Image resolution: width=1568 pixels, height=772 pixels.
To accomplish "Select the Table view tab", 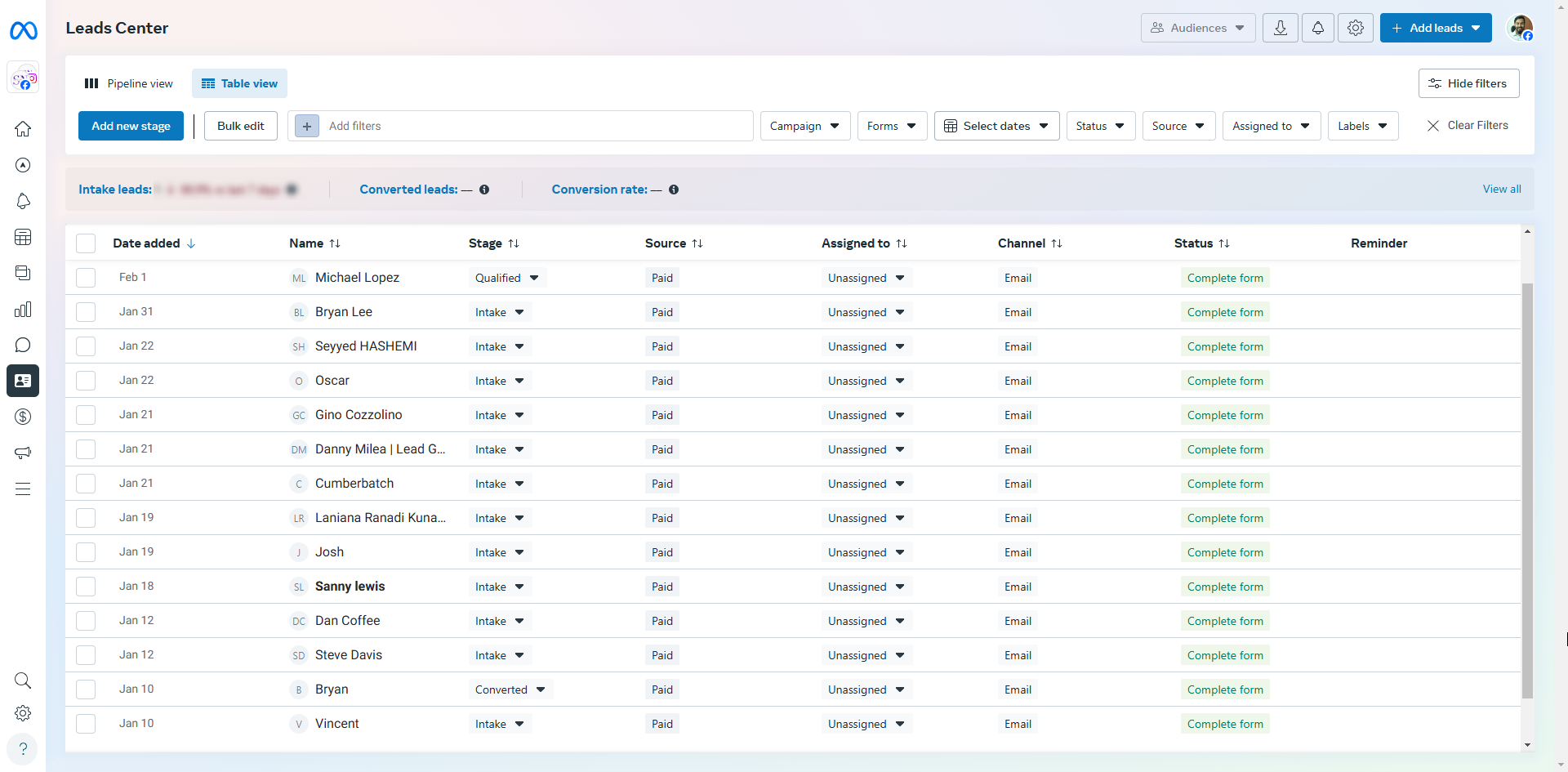I will coord(239,83).
